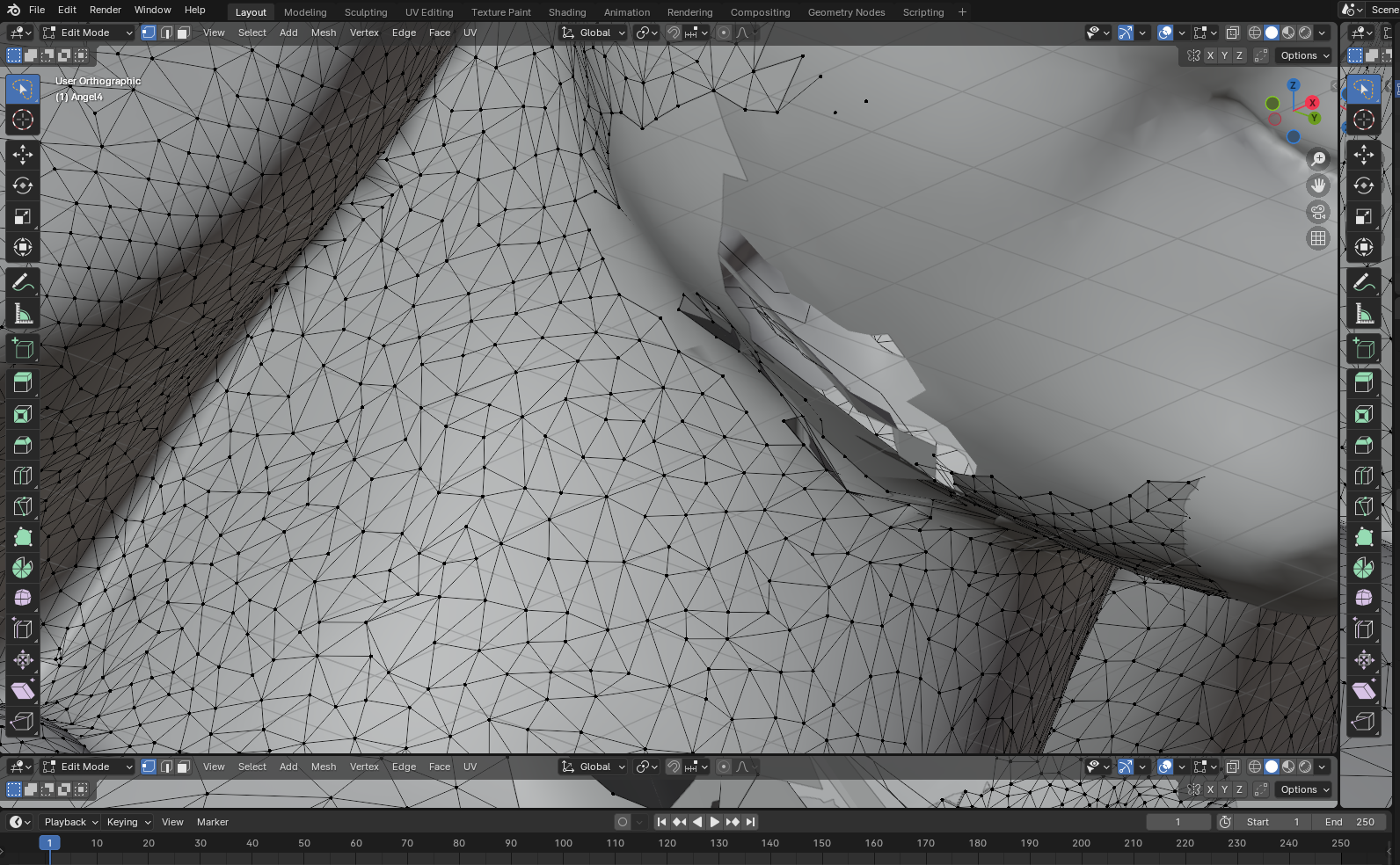
Task: Toggle X-ray view in top header
Action: pos(1233,33)
